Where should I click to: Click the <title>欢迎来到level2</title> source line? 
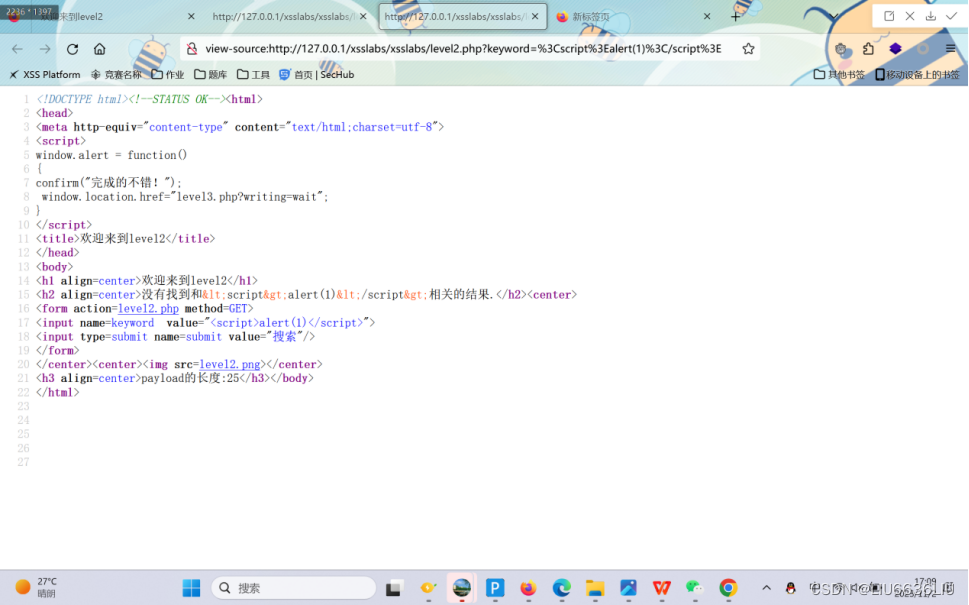coord(125,239)
